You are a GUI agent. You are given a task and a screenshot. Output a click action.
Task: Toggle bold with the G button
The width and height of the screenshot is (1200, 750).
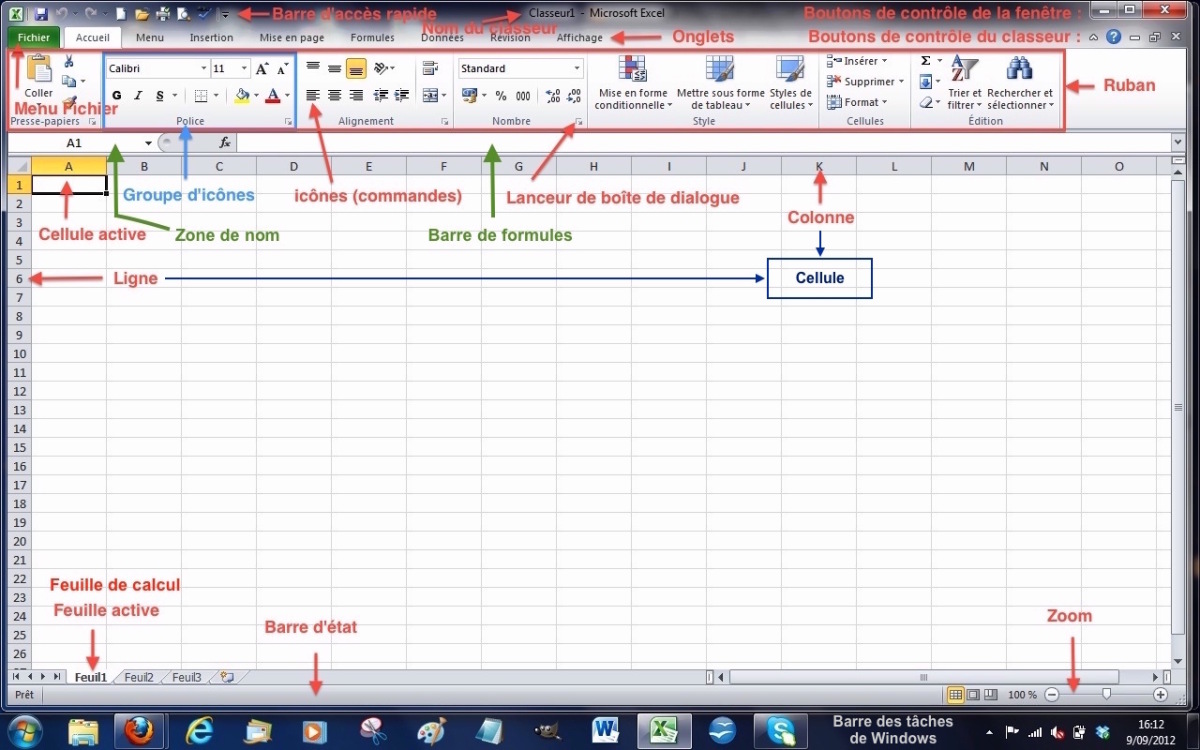click(117, 96)
